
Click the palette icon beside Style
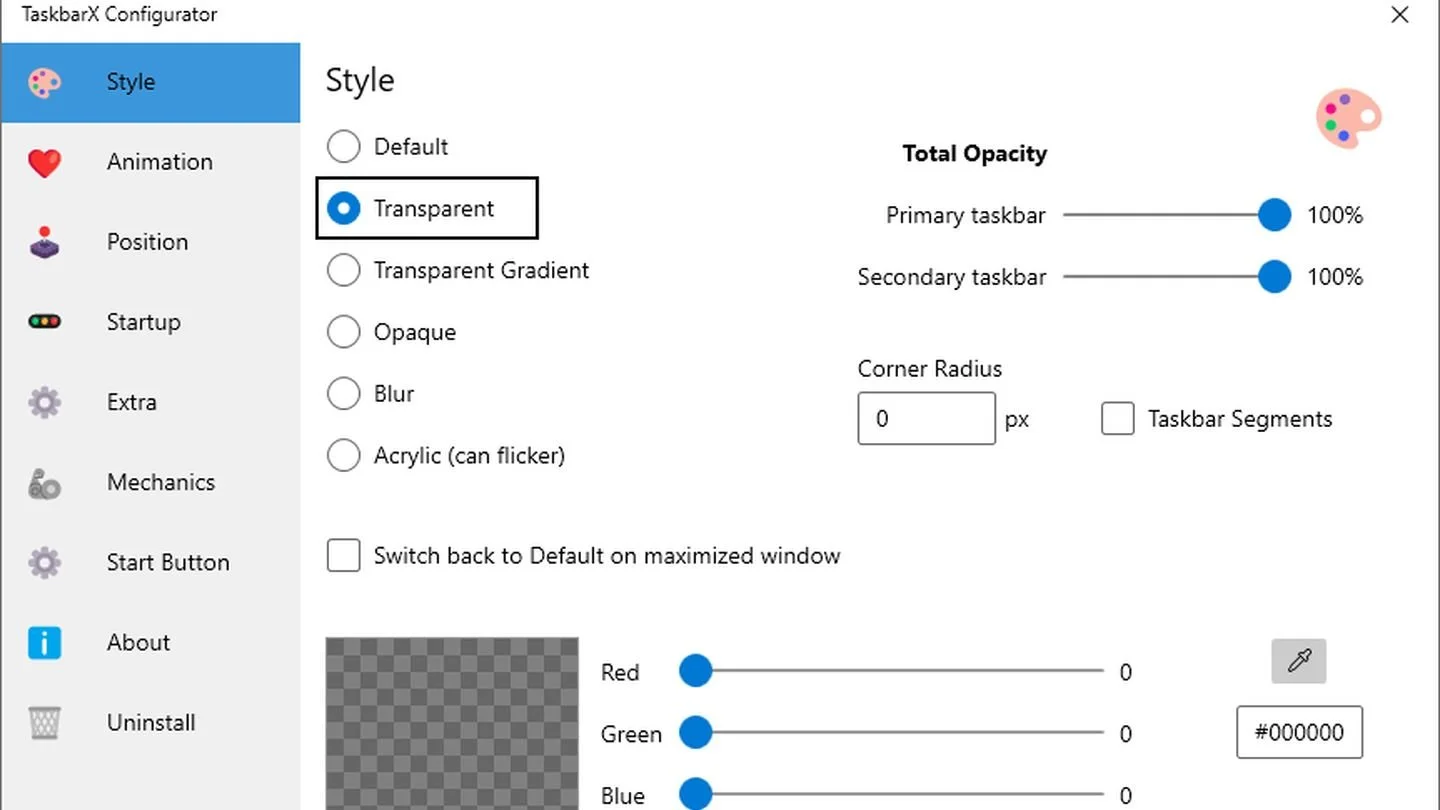pyautogui.click(x=44, y=83)
